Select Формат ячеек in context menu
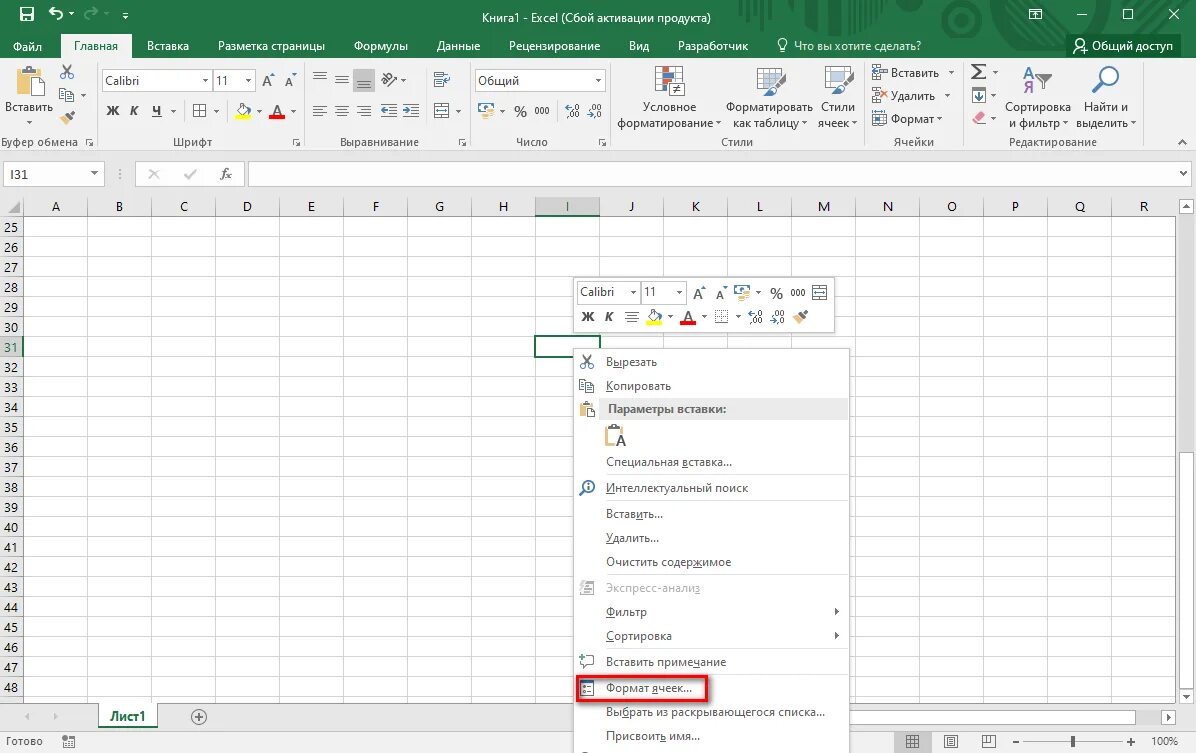The width and height of the screenshot is (1196, 753). [x=648, y=688]
